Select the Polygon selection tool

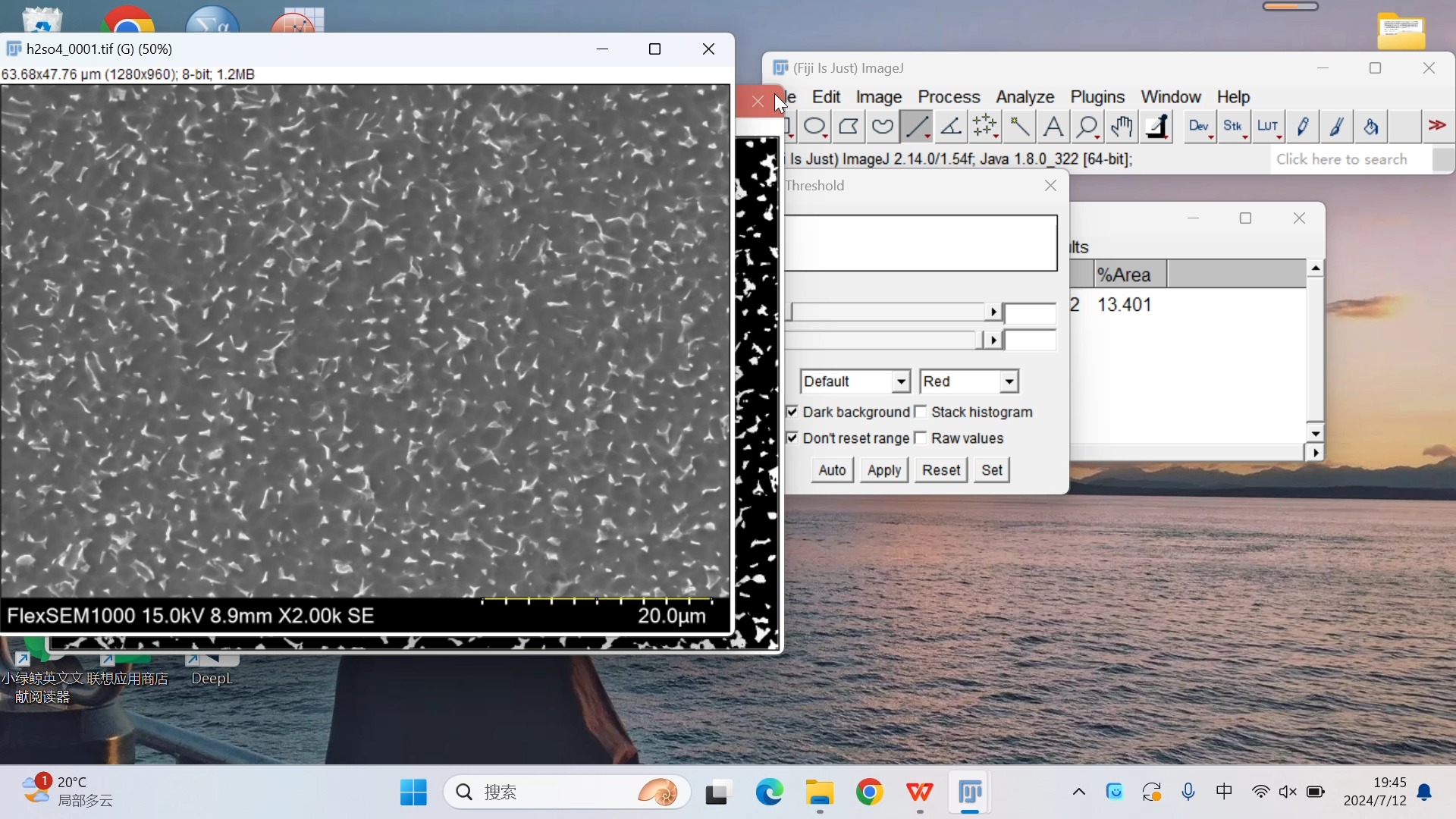click(x=849, y=127)
